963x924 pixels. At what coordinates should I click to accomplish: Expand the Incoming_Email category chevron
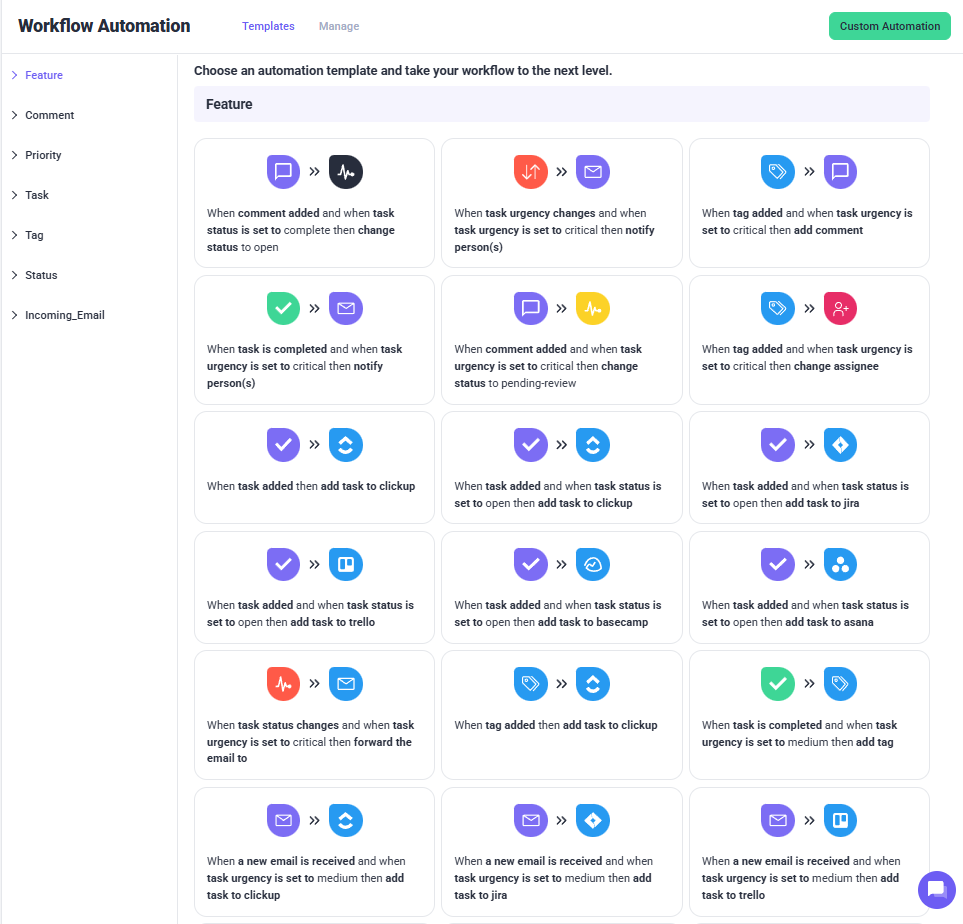[14, 315]
